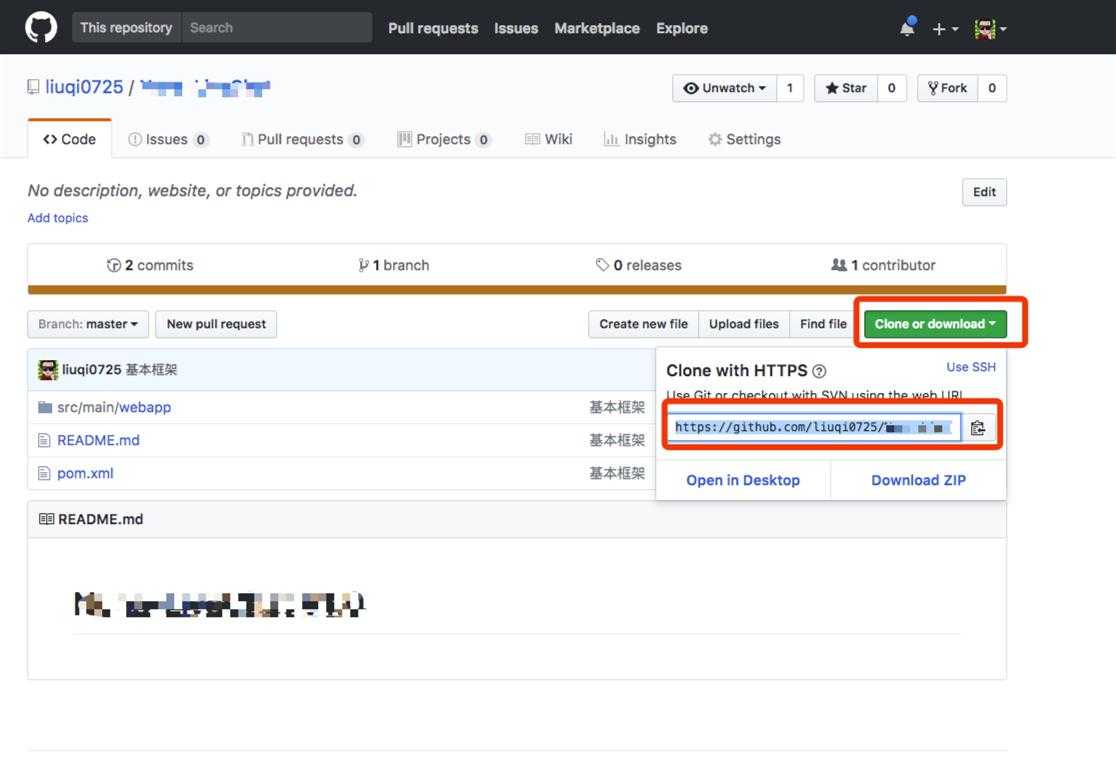The height and width of the screenshot is (770, 1116).
Task: View the 1 branch list
Action: click(394, 265)
